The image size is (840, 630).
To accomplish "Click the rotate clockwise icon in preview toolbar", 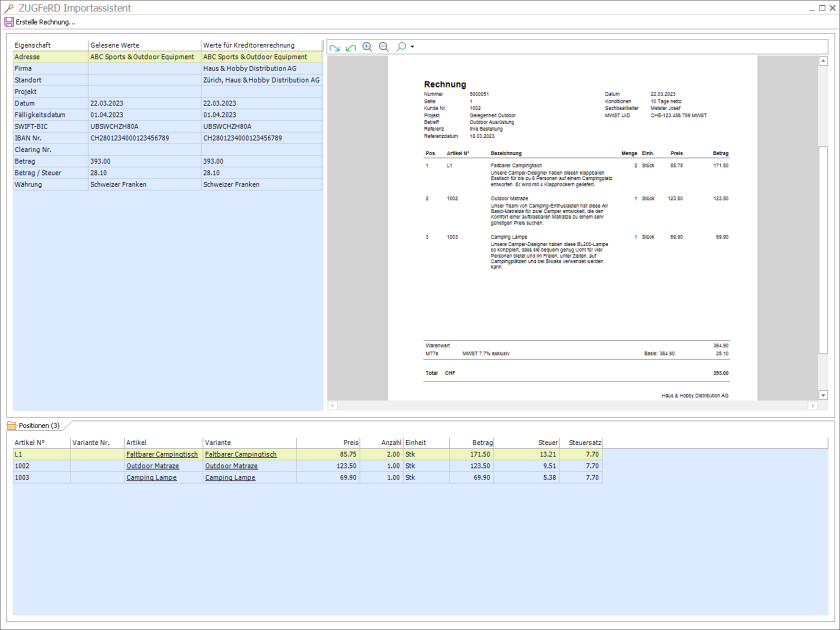I will (335, 47).
